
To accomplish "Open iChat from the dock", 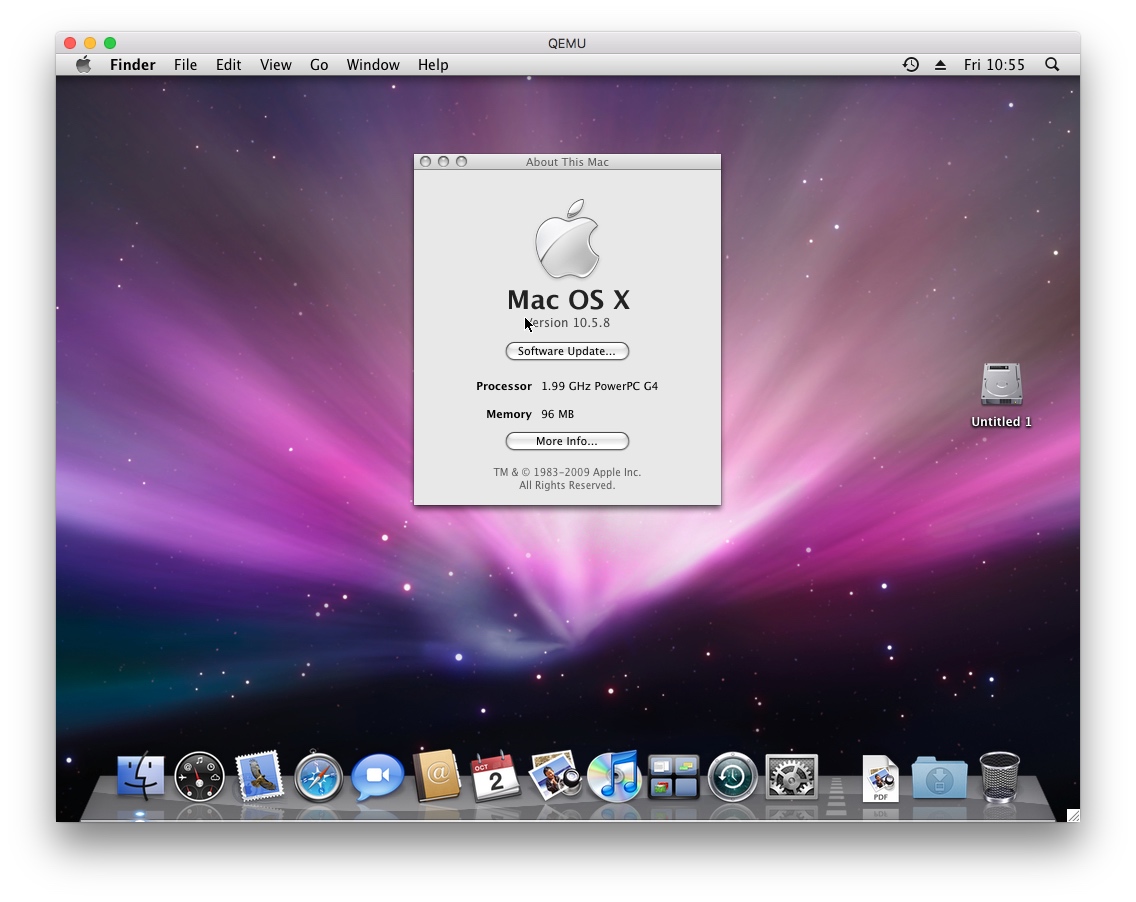I will tap(377, 777).
